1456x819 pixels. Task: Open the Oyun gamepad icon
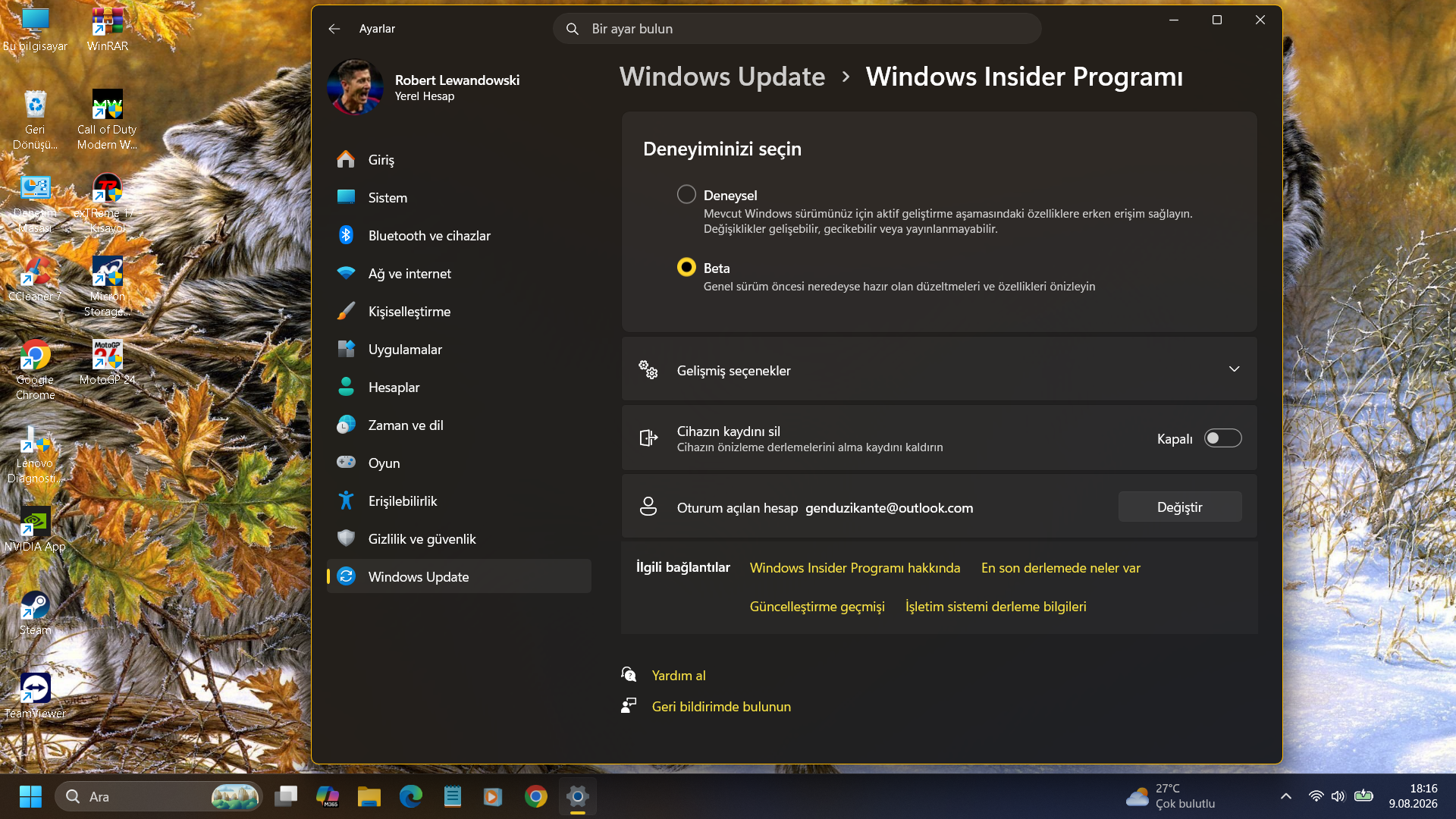346,463
